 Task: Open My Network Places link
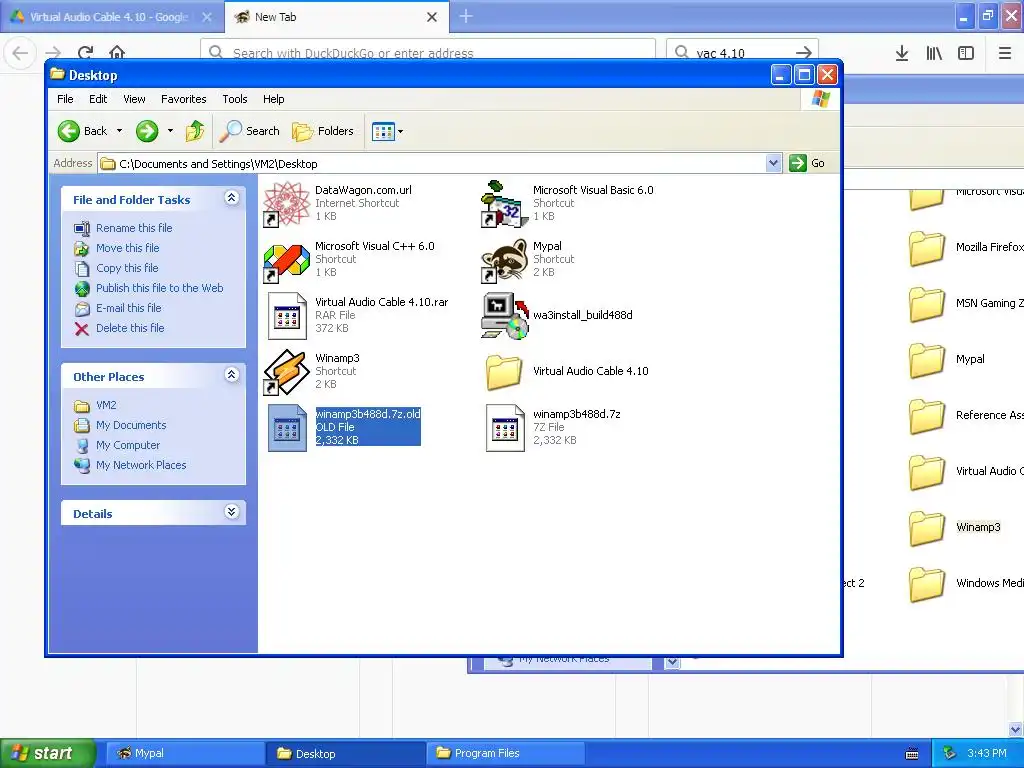141,465
